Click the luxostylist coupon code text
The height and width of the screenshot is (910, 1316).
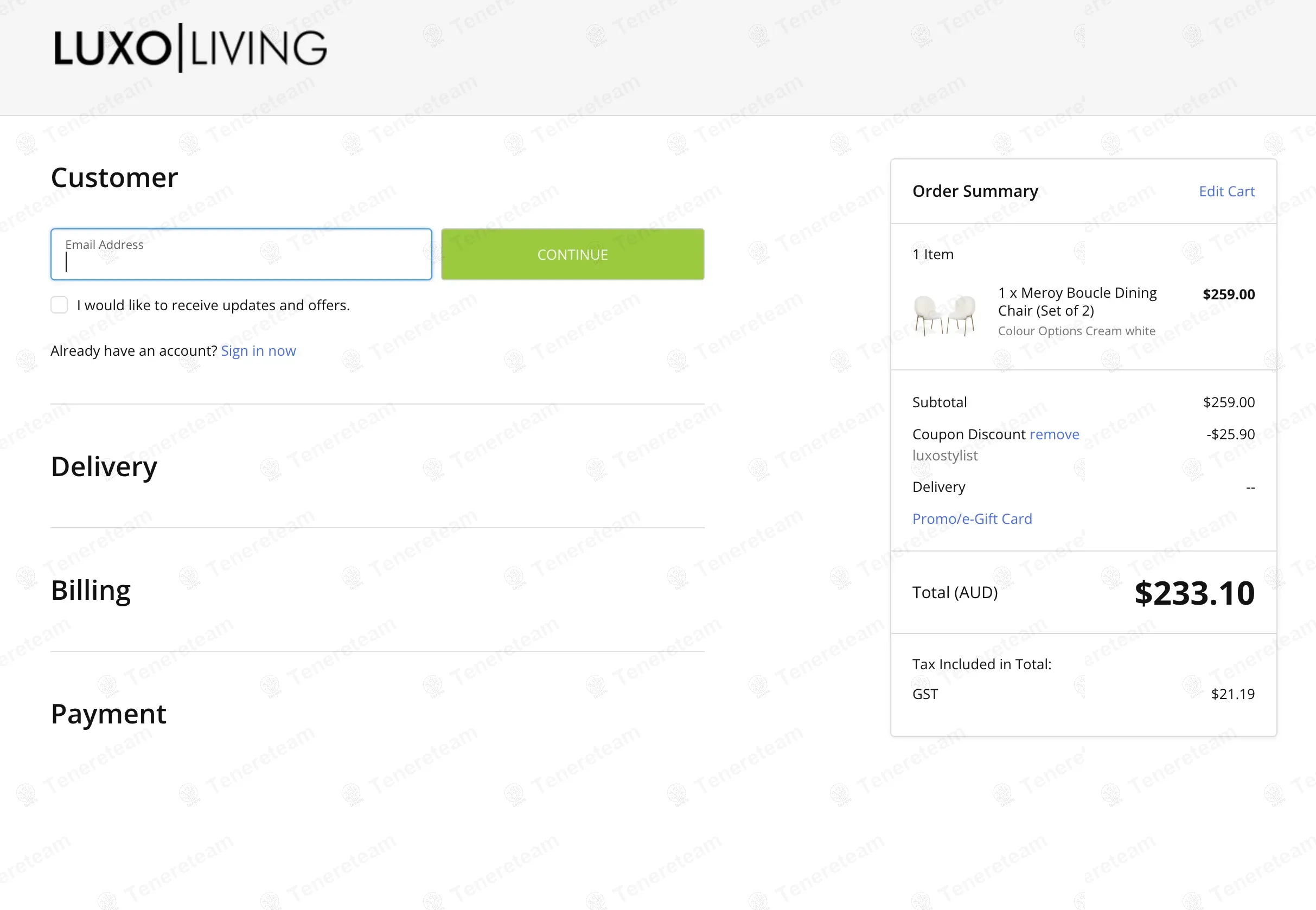[945, 456]
